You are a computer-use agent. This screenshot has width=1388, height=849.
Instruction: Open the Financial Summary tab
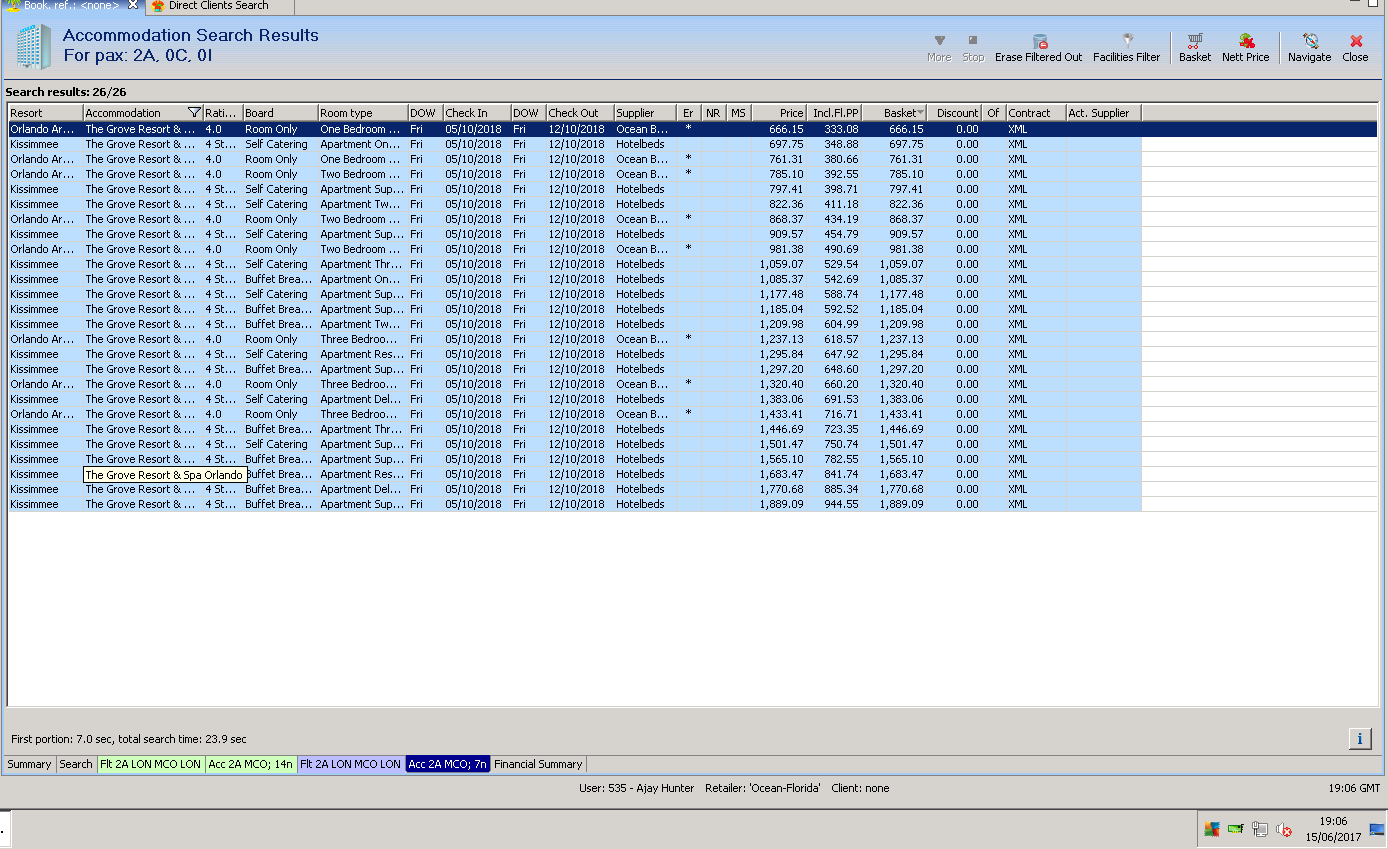pos(538,764)
